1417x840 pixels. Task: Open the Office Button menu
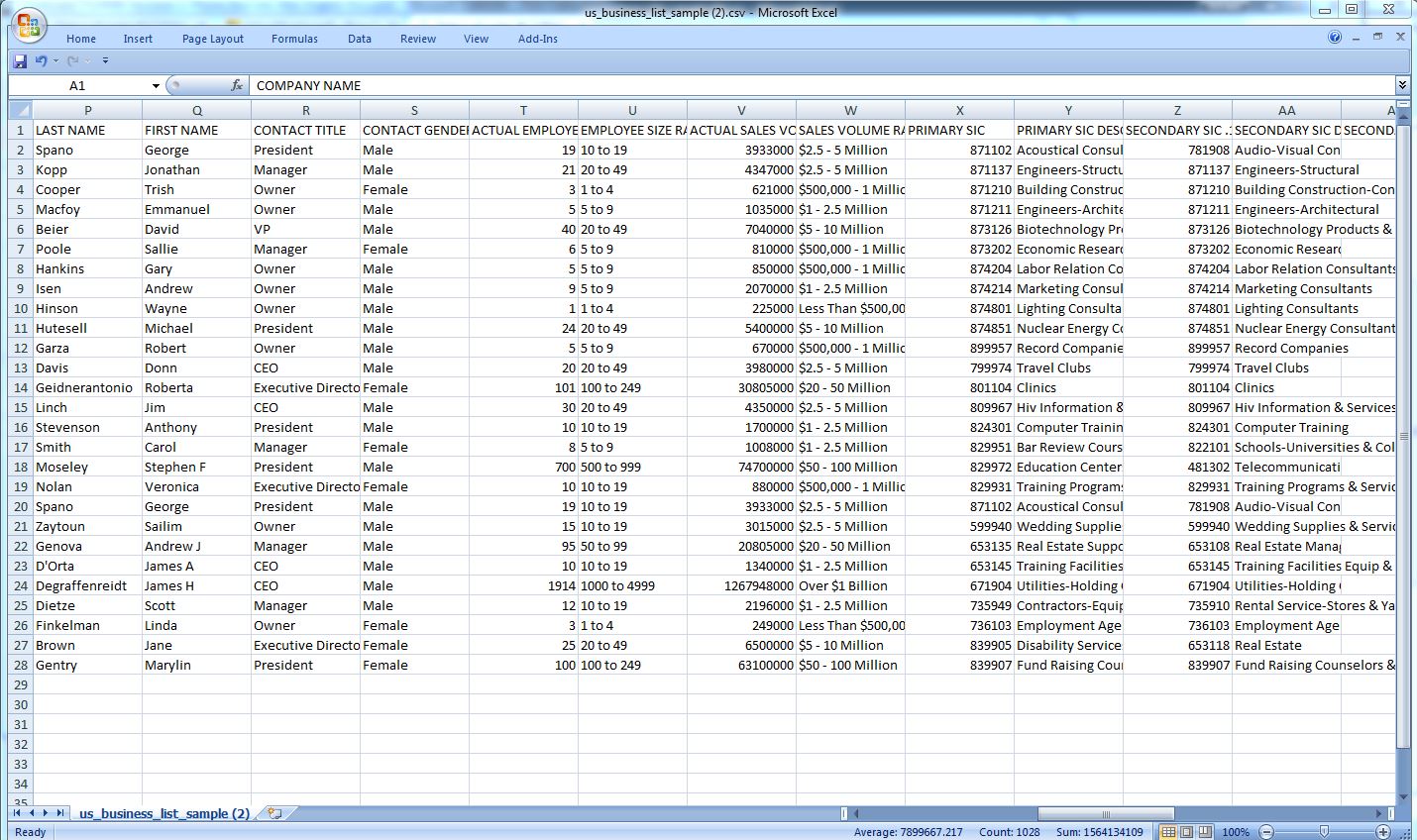[x=29, y=26]
